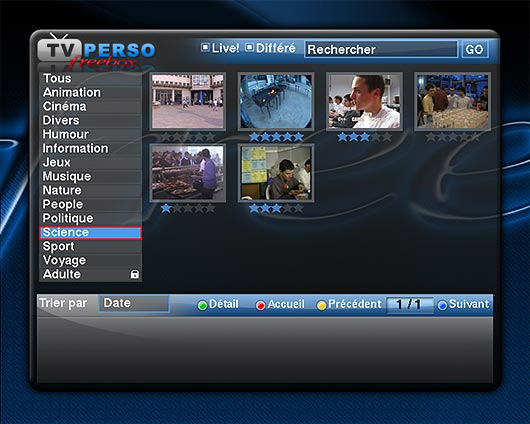530x424 pixels.
Task: Click the Détail label
Action: point(224,304)
